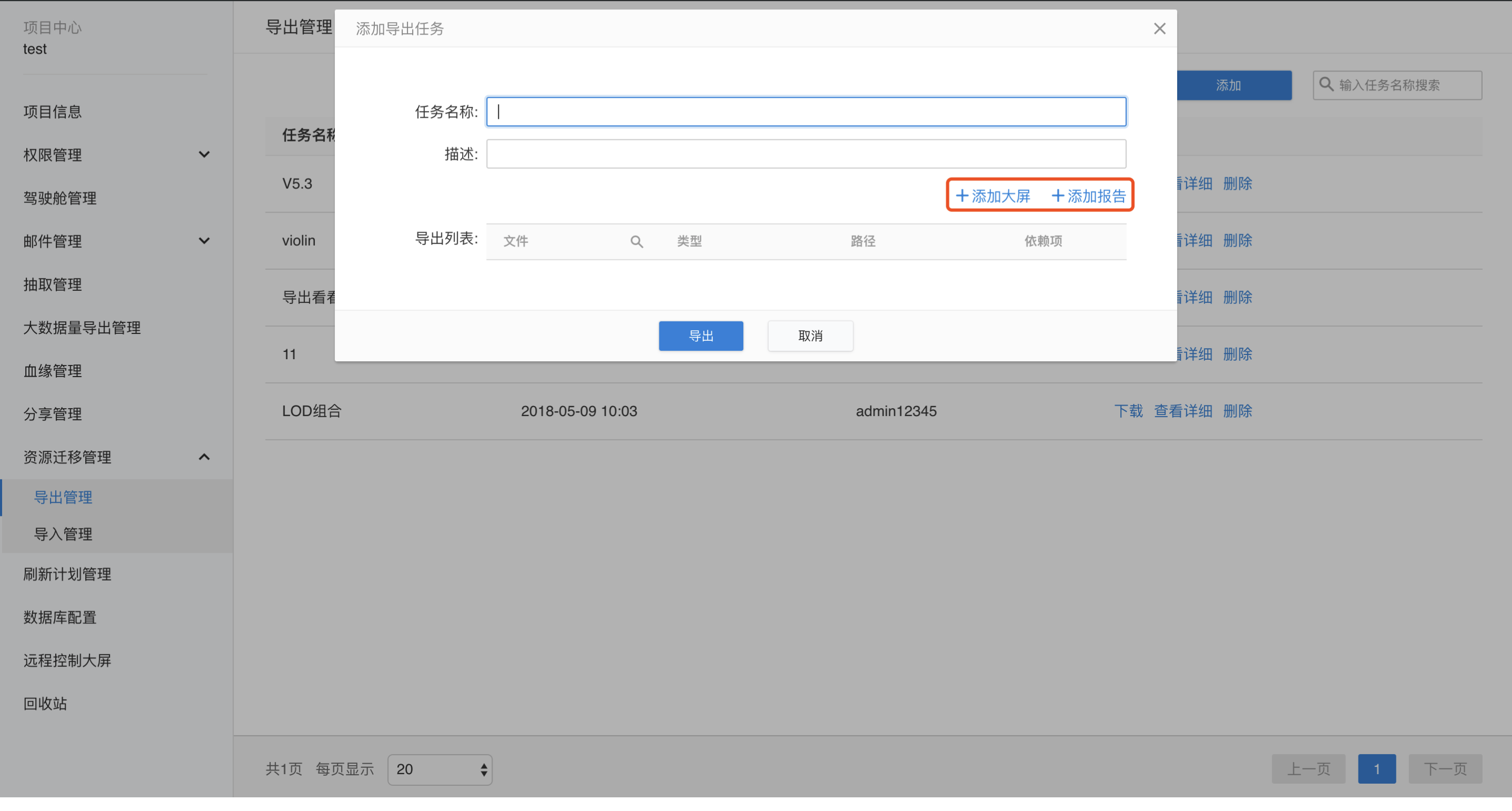Click the 类型 column header
Viewport: 1512px width, 811px height.
pos(689,241)
